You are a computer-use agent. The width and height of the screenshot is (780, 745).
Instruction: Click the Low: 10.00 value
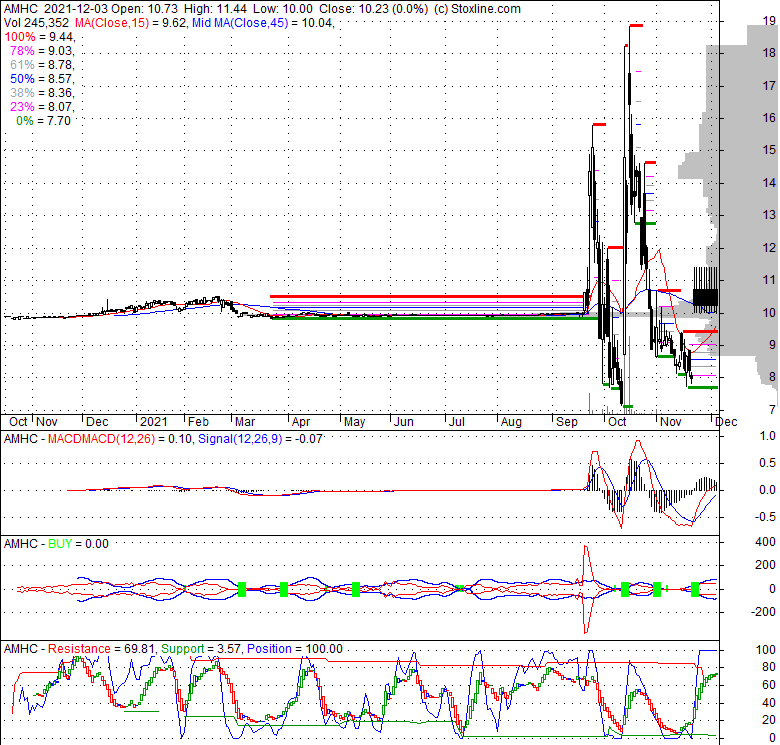coord(283,9)
